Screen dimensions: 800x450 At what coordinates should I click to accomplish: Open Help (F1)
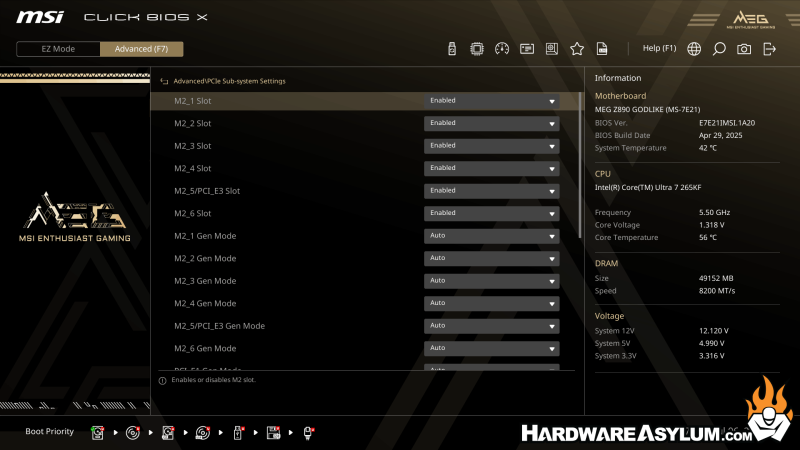(x=659, y=48)
